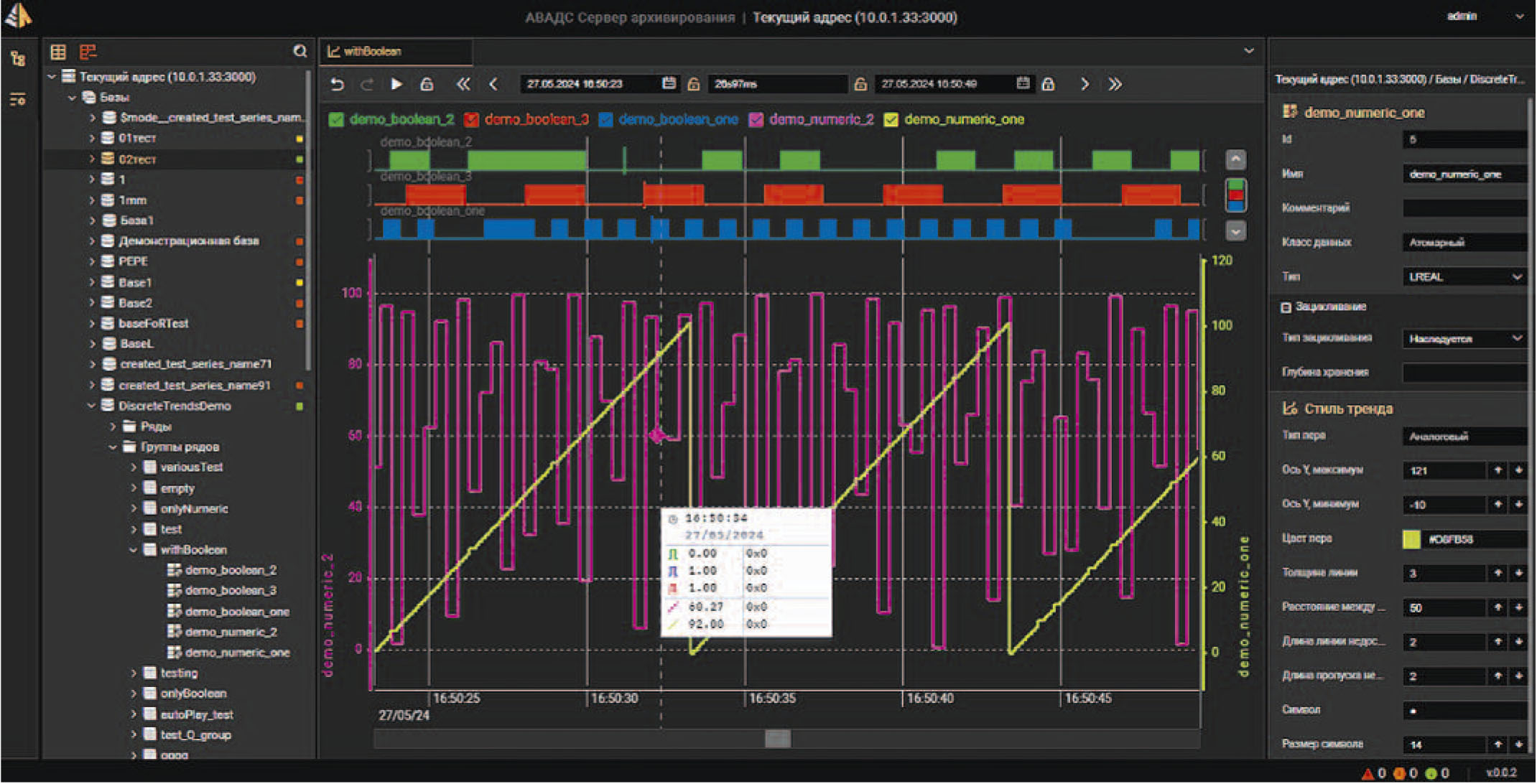Click the undo arrow in chart toolbar
1537x784 pixels.
[x=337, y=85]
